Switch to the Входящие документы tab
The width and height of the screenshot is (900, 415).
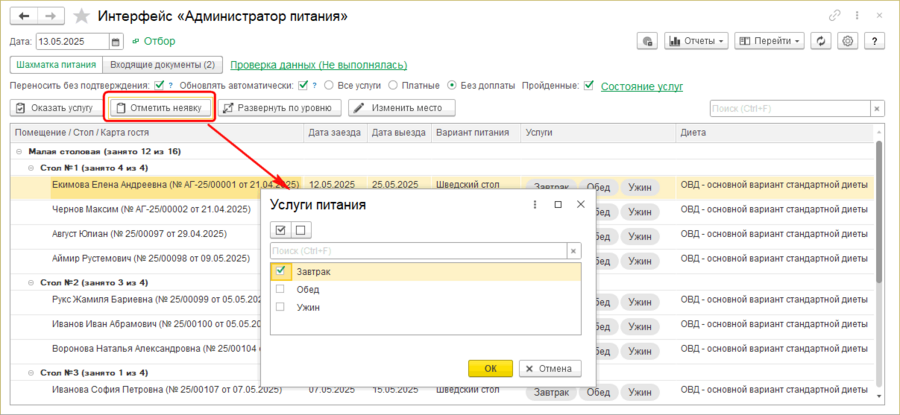click(162, 65)
